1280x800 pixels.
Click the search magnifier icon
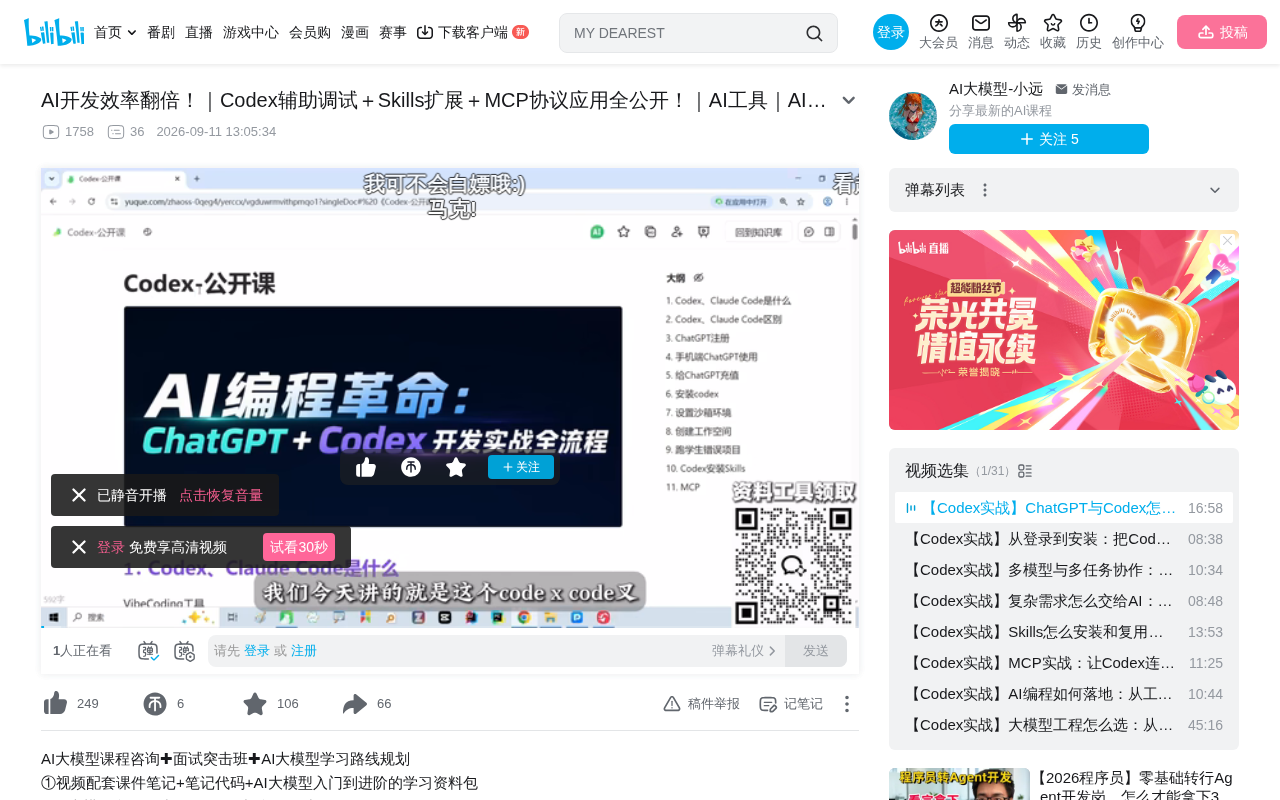point(814,33)
